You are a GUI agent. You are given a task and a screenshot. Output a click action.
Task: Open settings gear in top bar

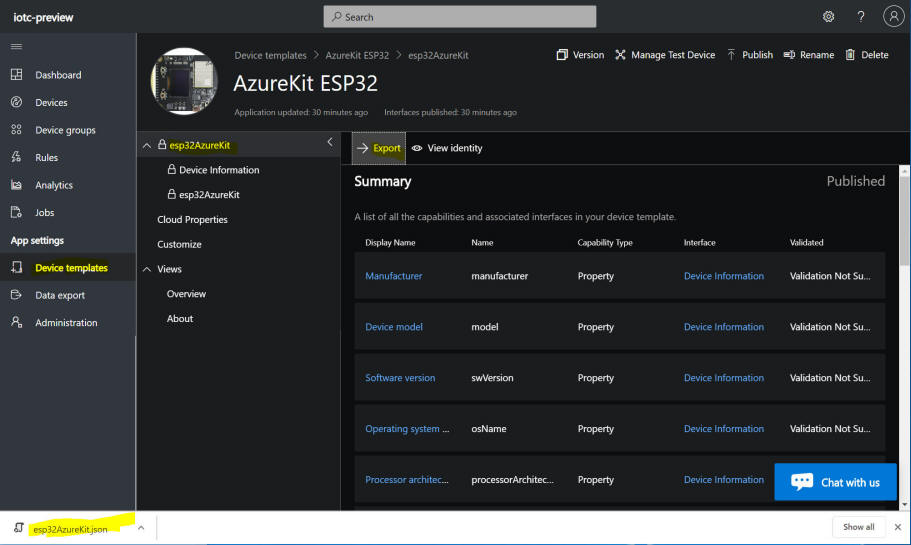click(828, 17)
